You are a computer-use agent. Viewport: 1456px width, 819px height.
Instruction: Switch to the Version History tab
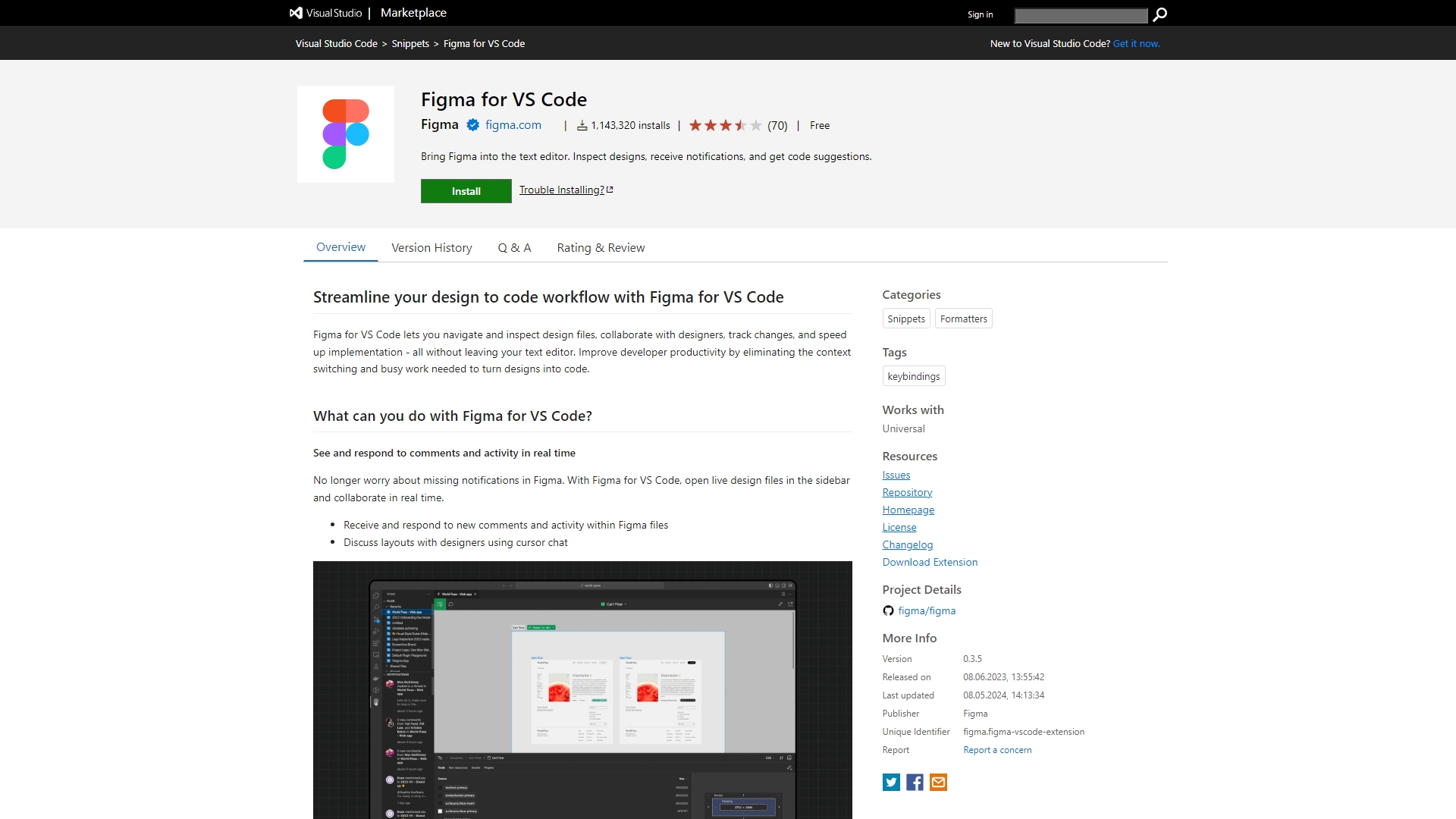tap(431, 248)
